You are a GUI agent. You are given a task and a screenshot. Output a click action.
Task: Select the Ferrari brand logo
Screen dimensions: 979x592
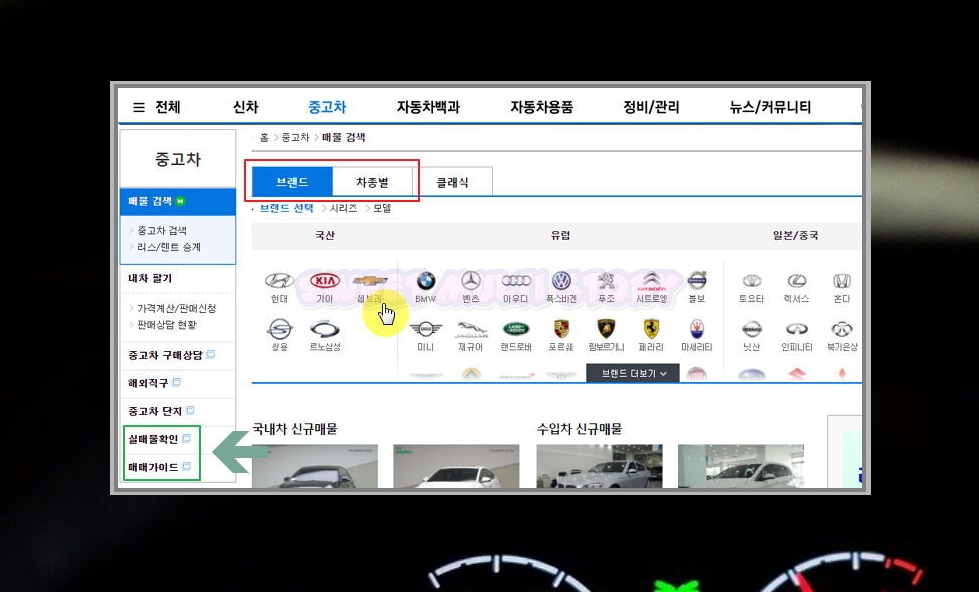[x=651, y=329]
